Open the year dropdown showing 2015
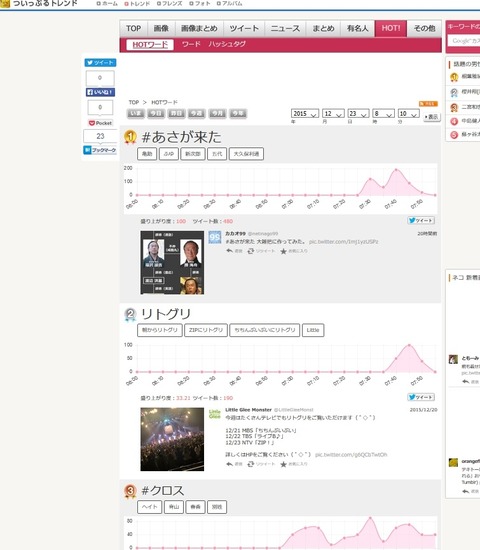This screenshot has width=480, height=550. point(305,114)
